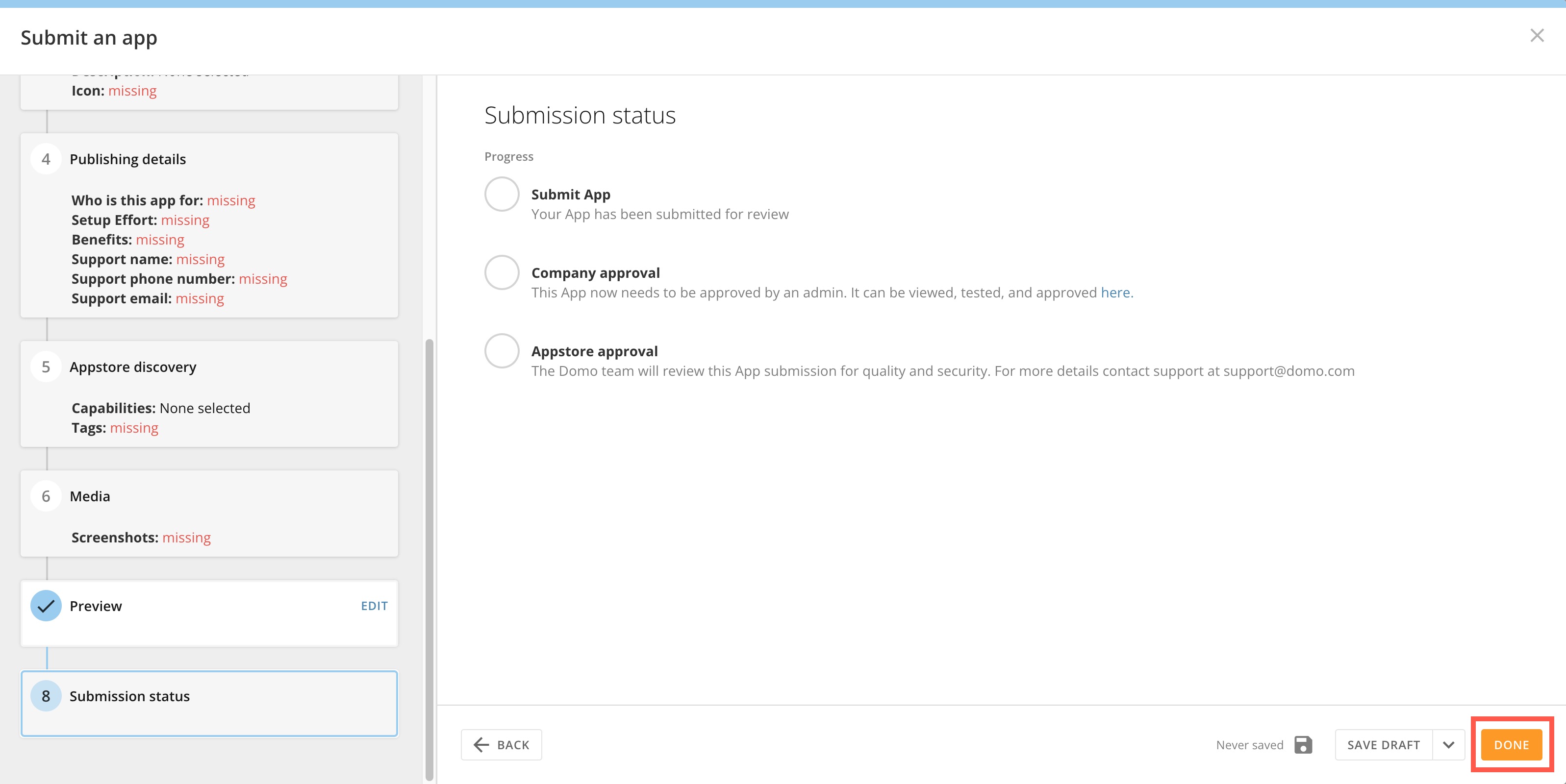
Task: Click the Submit App progress circle
Action: (x=502, y=194)
